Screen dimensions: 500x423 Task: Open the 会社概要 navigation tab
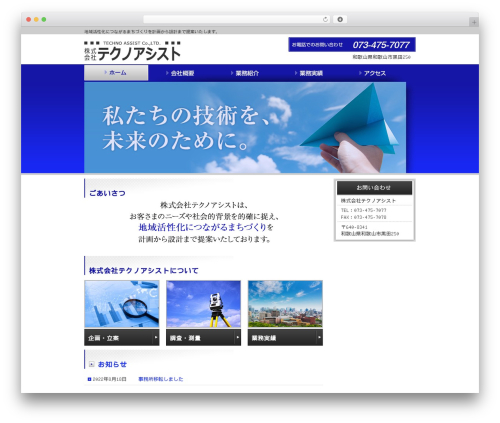180,73
